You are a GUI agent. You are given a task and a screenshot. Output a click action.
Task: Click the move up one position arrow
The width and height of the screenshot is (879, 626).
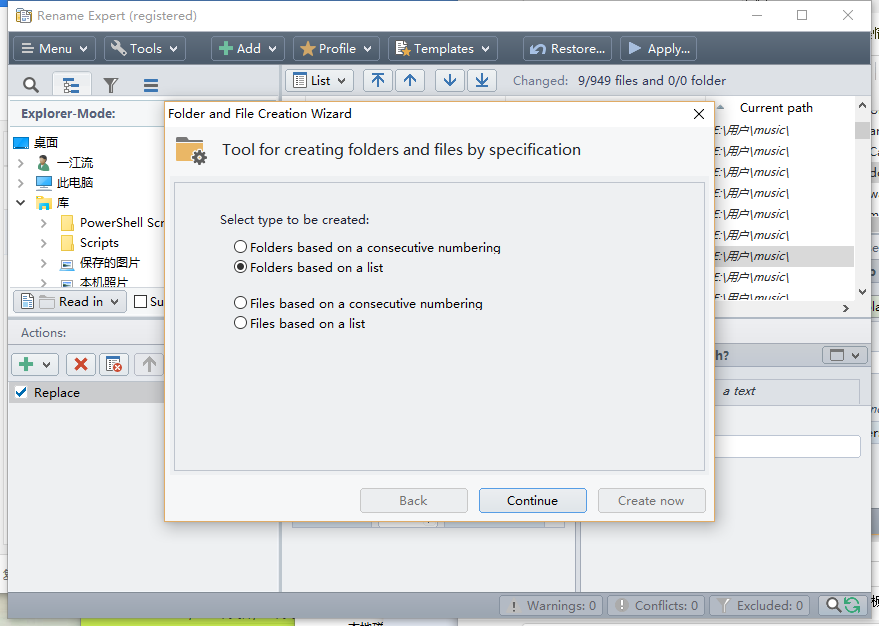pyautogui.click(x=410, y=80)
